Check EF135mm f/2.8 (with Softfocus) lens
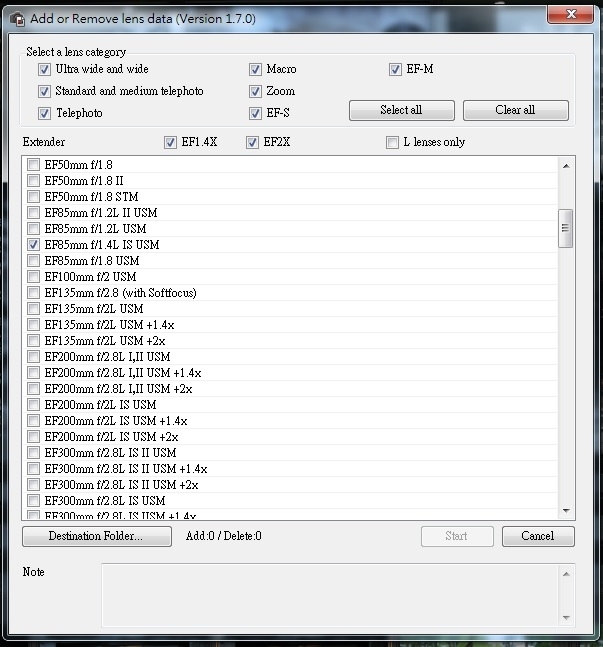 point(33,293)
